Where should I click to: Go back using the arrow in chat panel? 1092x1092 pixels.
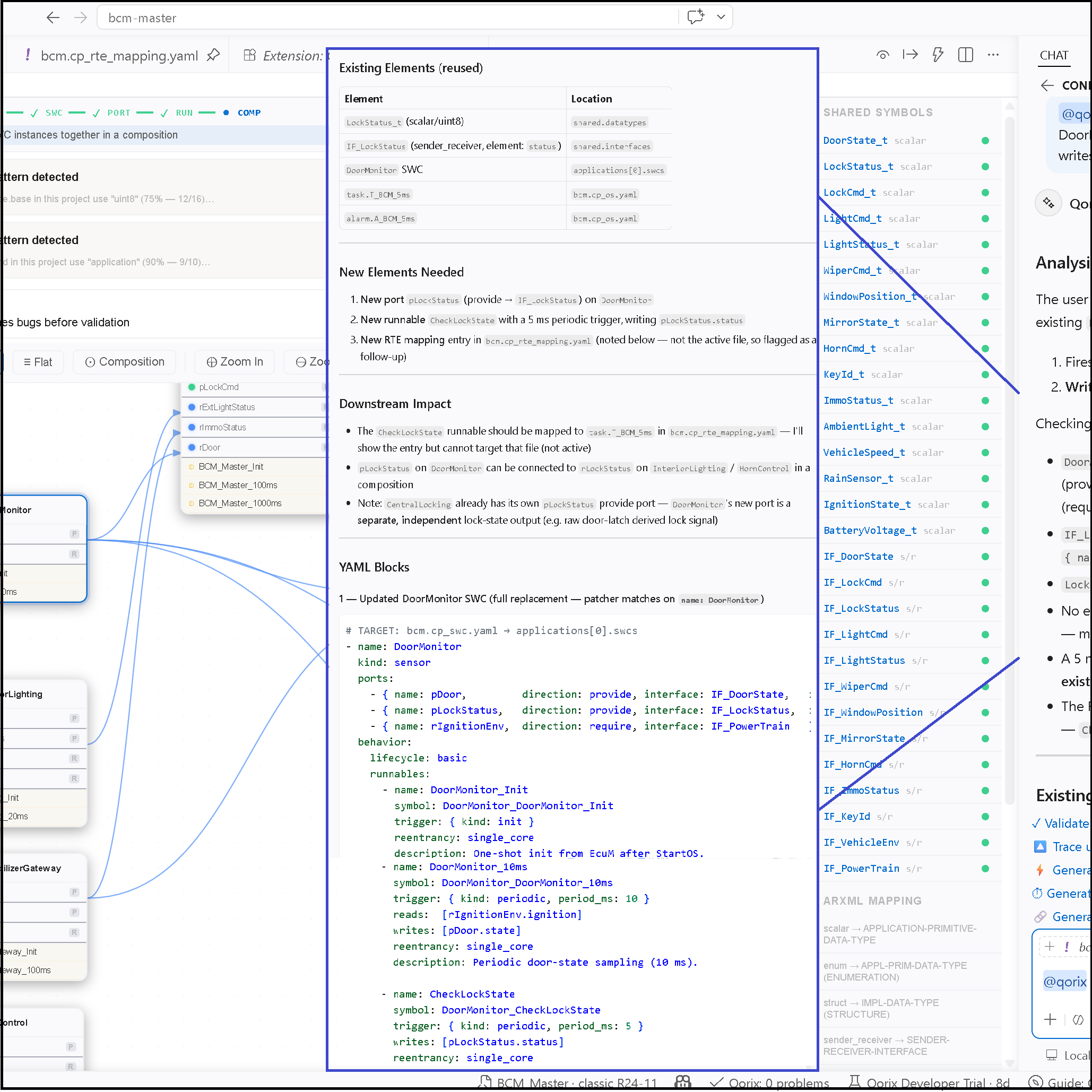1047,85
